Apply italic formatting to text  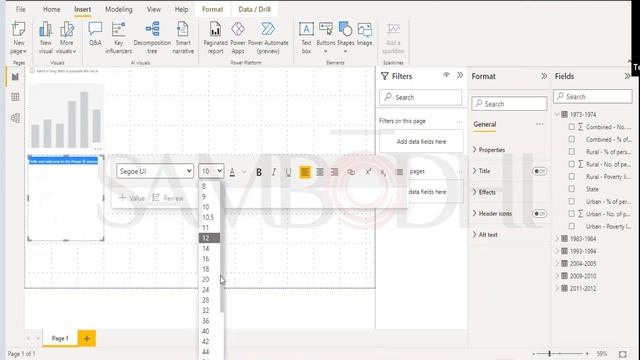(273, 172)
